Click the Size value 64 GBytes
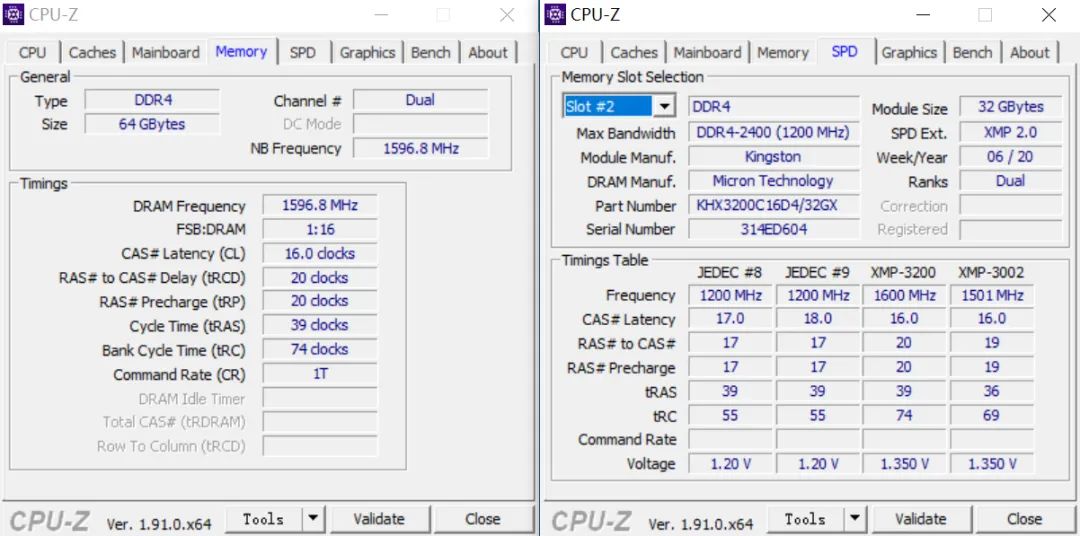Image resolution: width=1080 pixels, height=536 pixels. tap(152, 124)
